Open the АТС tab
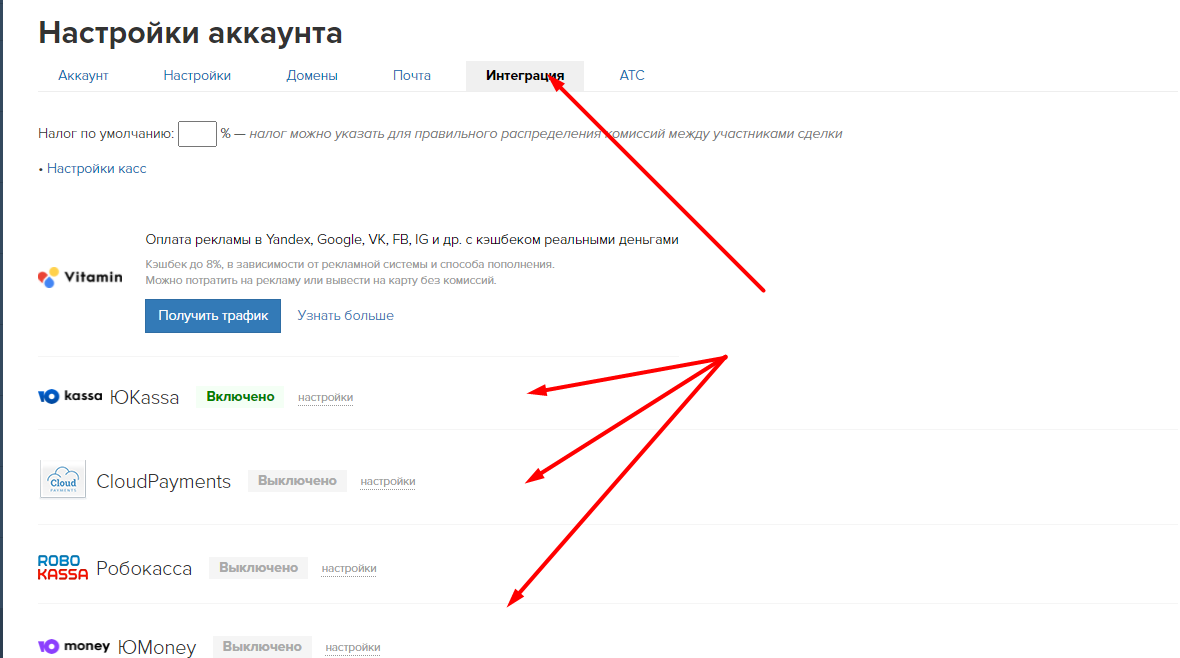1180x658 pixels. coord(631,75)
